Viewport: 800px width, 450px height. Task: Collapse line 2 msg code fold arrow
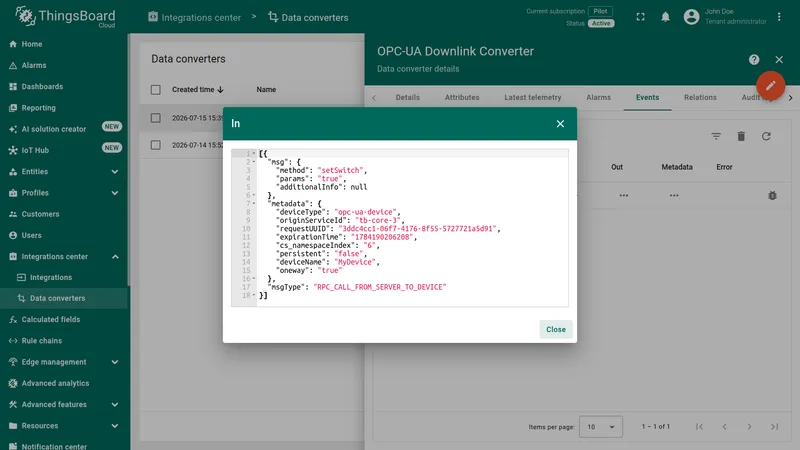click(x=254, y=162)
